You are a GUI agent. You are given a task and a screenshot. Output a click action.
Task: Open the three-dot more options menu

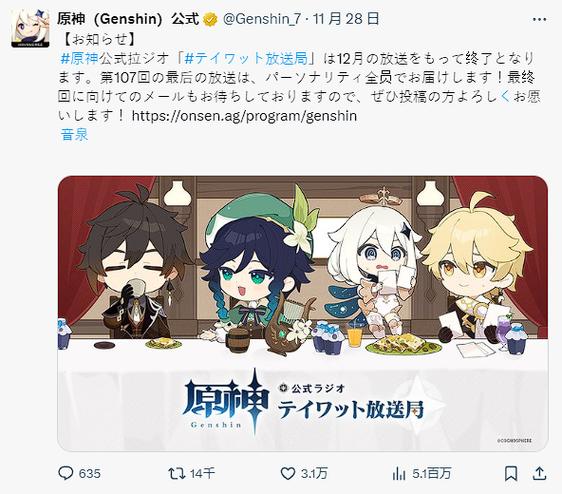click(x=539, y=20)
